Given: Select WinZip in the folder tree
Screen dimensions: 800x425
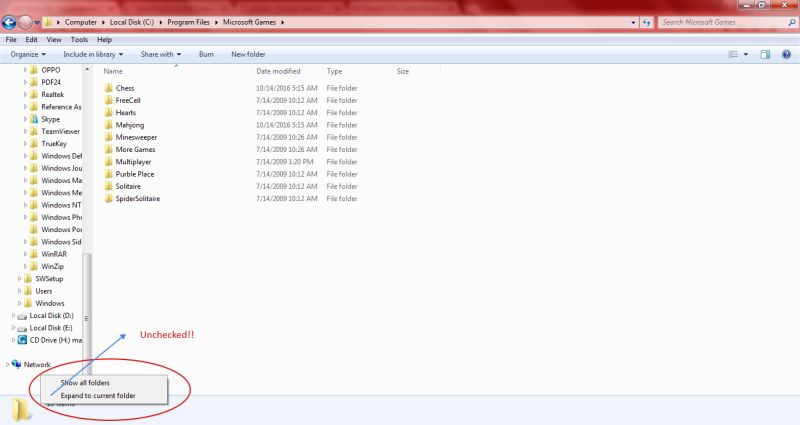Looking at the screenshot, I should point(53,266).
